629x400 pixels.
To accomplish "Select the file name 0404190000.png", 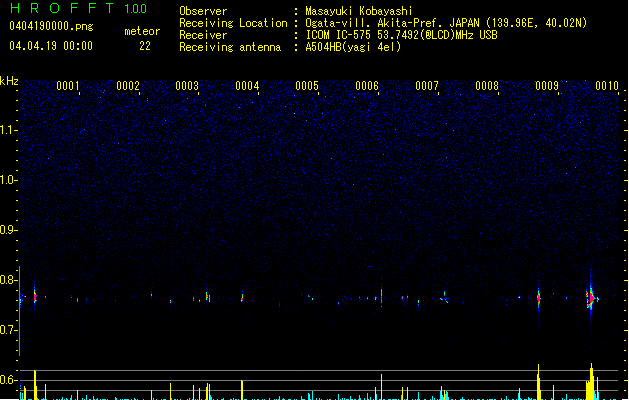I will (51, 26).
